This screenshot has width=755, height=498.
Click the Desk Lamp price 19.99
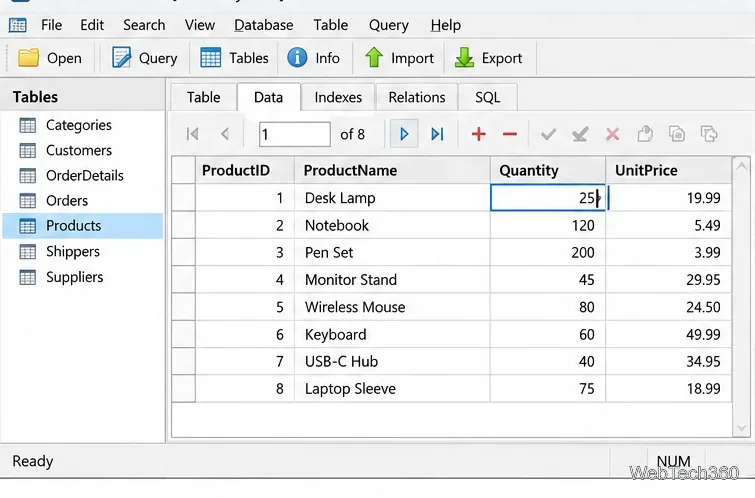click(x=668, y=198)
